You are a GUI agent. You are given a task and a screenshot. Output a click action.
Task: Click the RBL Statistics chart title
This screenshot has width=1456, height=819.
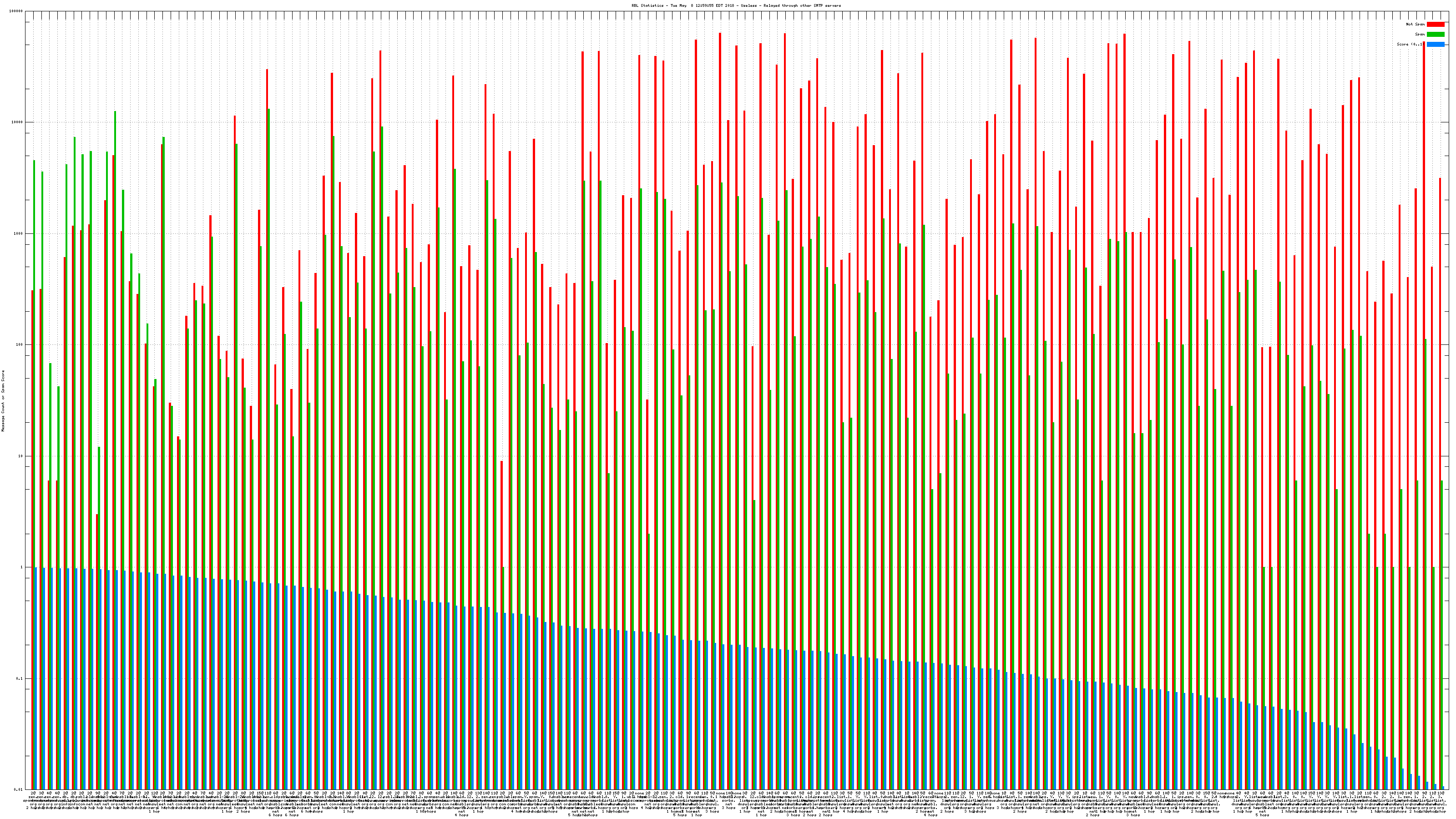736,5
